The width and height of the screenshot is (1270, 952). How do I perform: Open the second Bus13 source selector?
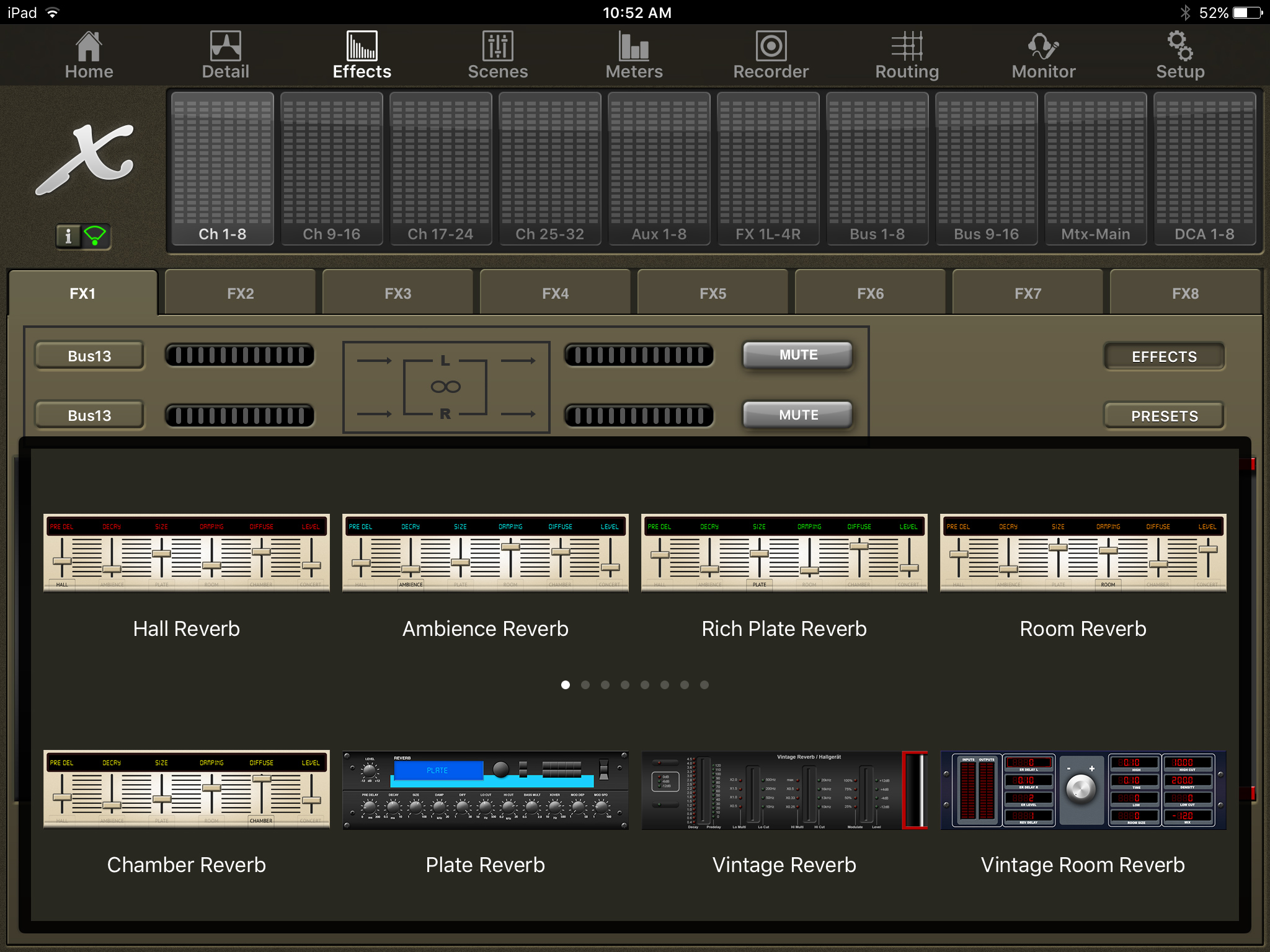click(89, 415)
